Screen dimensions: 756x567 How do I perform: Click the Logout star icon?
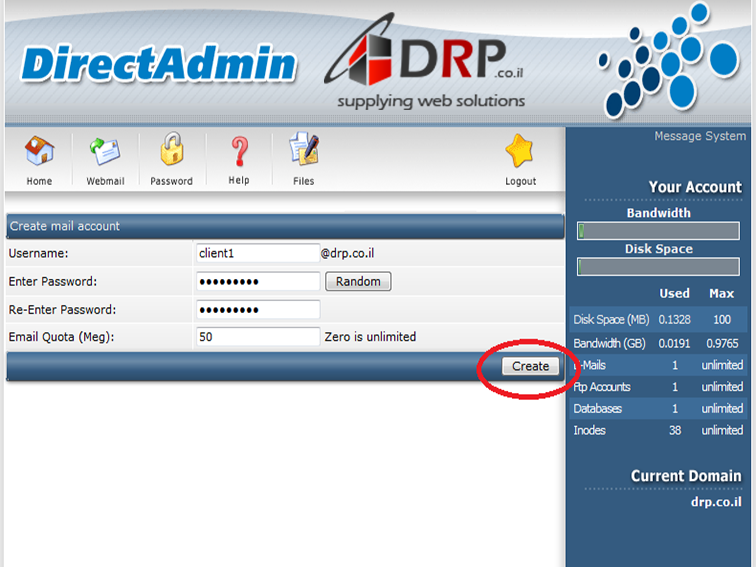520,152
